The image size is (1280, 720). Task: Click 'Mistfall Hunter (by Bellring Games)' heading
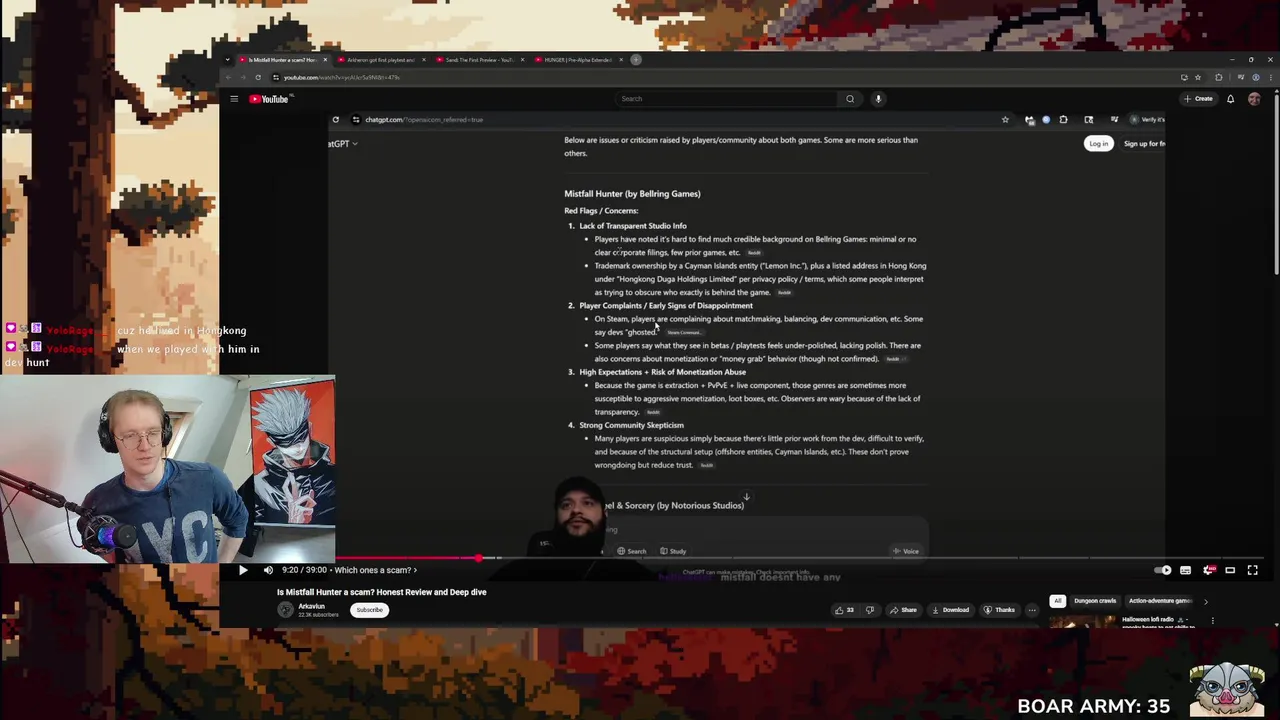click(x=632, y=194)
